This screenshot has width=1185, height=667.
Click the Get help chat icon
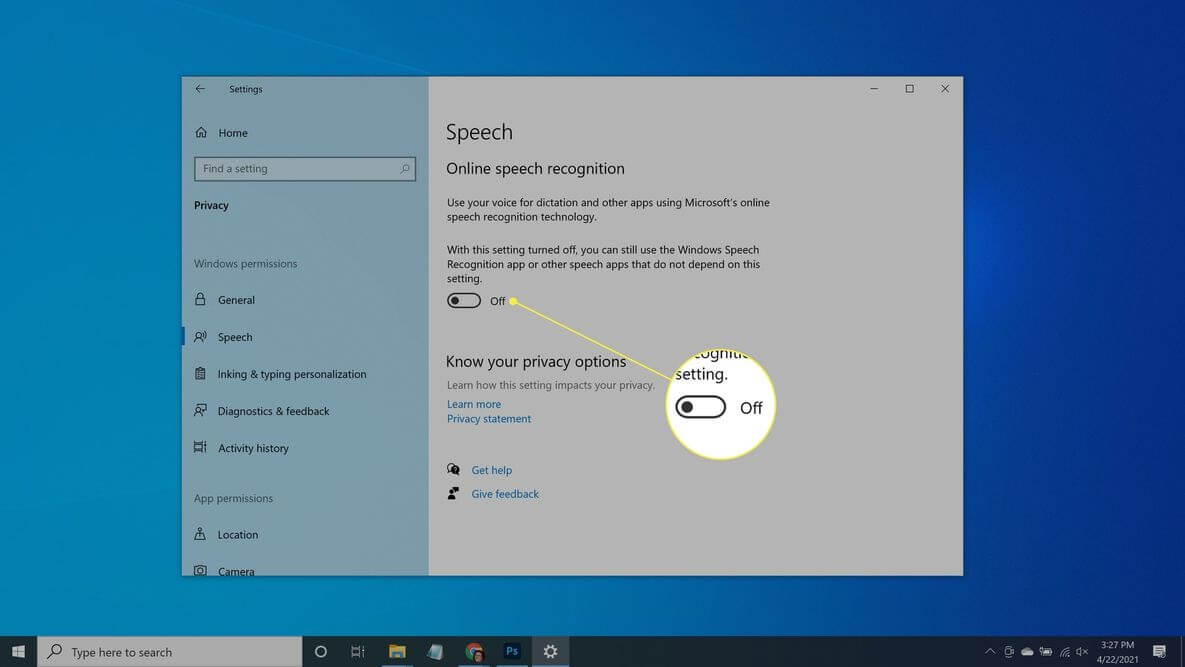(453, 469)
